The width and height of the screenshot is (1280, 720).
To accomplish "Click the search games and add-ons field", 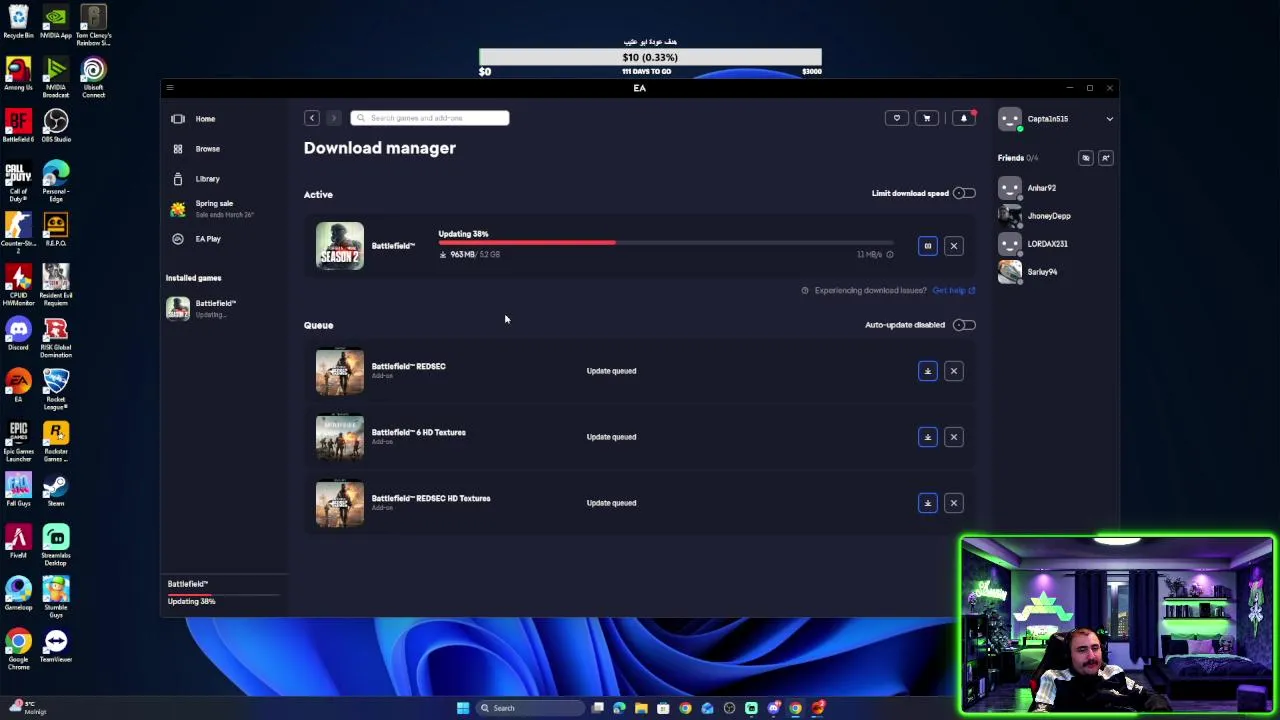I will point(430,118).
